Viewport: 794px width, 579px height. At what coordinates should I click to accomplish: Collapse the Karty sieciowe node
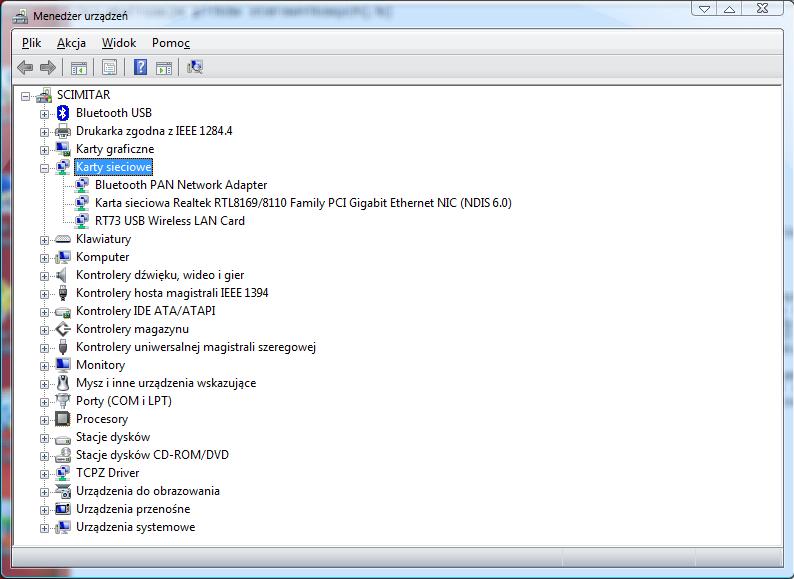click(45, 168)
